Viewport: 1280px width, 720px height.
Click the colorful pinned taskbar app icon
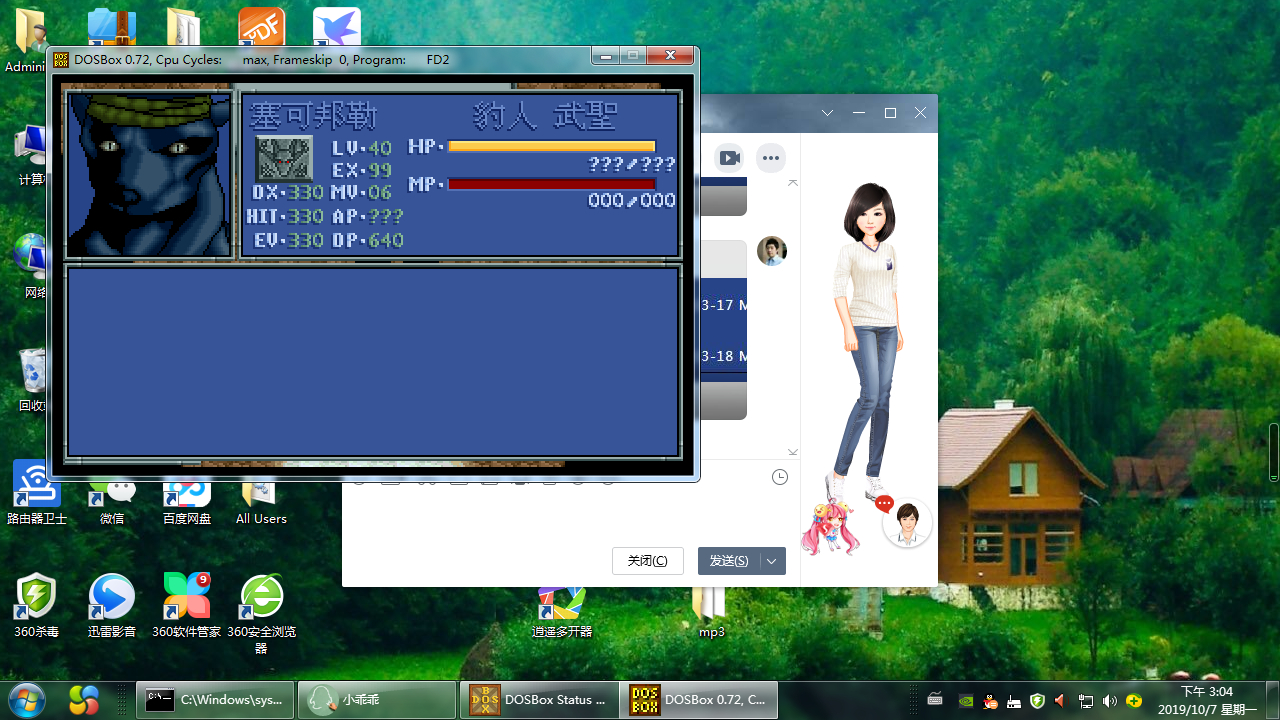(84, 700)
